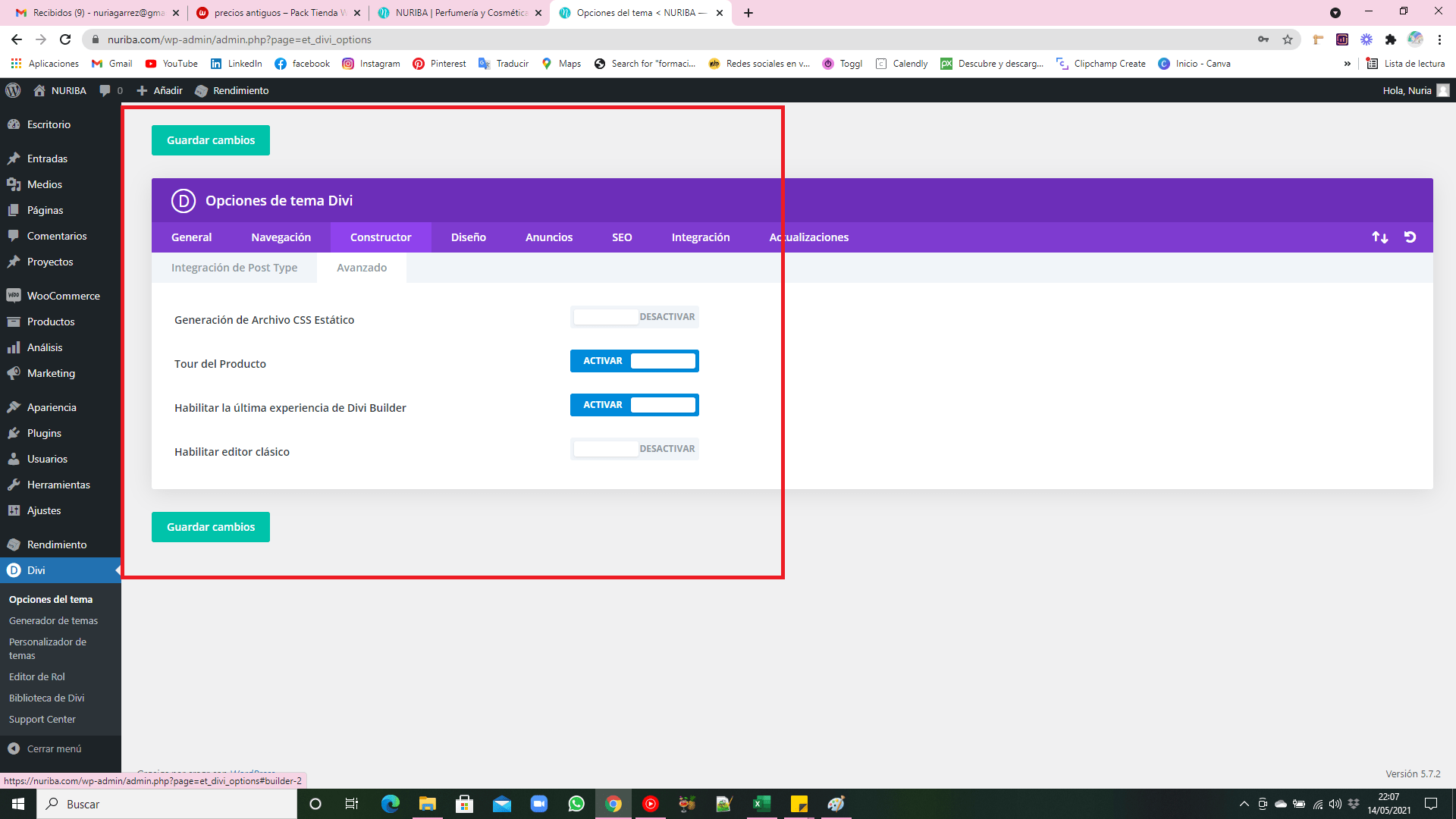This screenshot has width=1456, height=819.
Task: Reload the current page
Action: click(65, 39)
